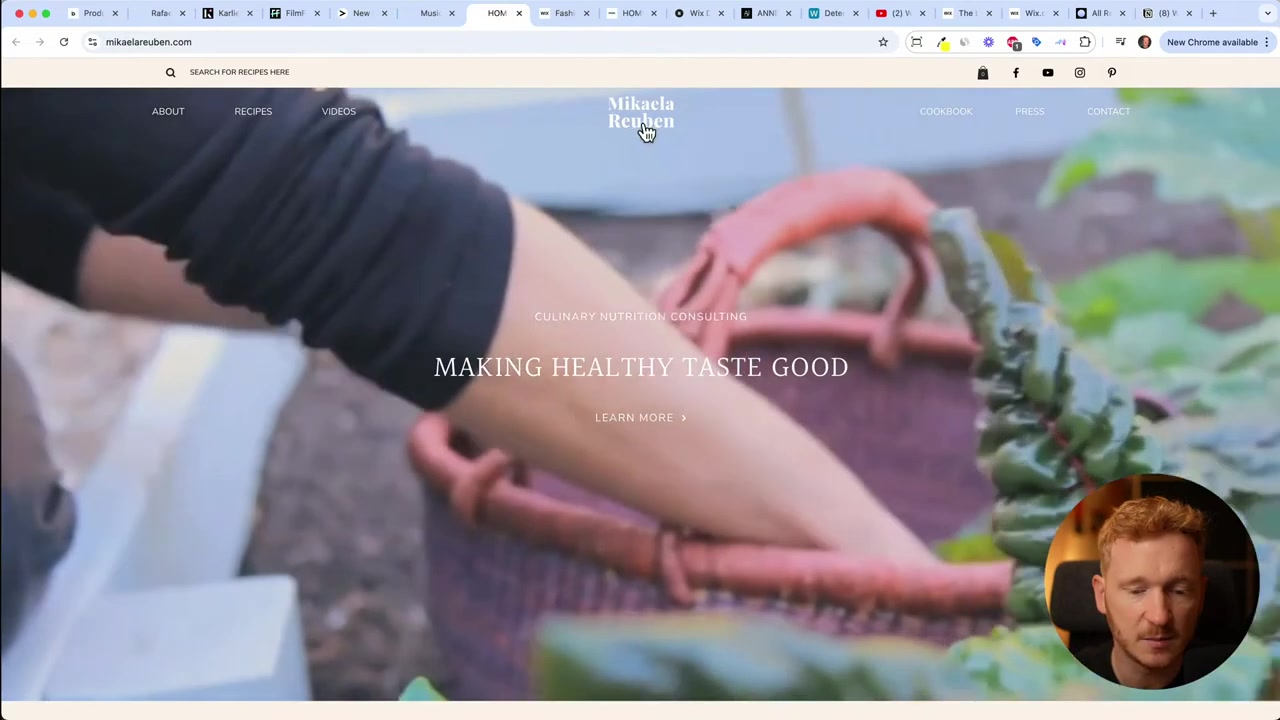Open the VIDEOS menu item

pyautogui.click(x=339, y=111)
